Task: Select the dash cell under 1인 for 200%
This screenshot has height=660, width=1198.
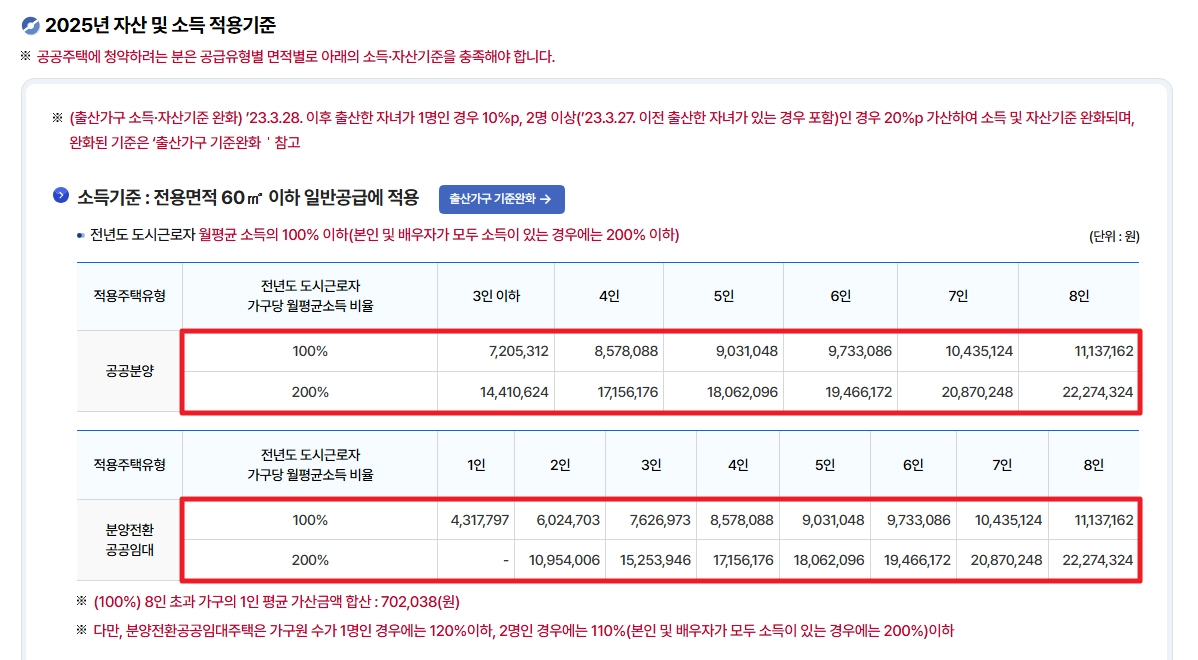Action: pos(476,561)
